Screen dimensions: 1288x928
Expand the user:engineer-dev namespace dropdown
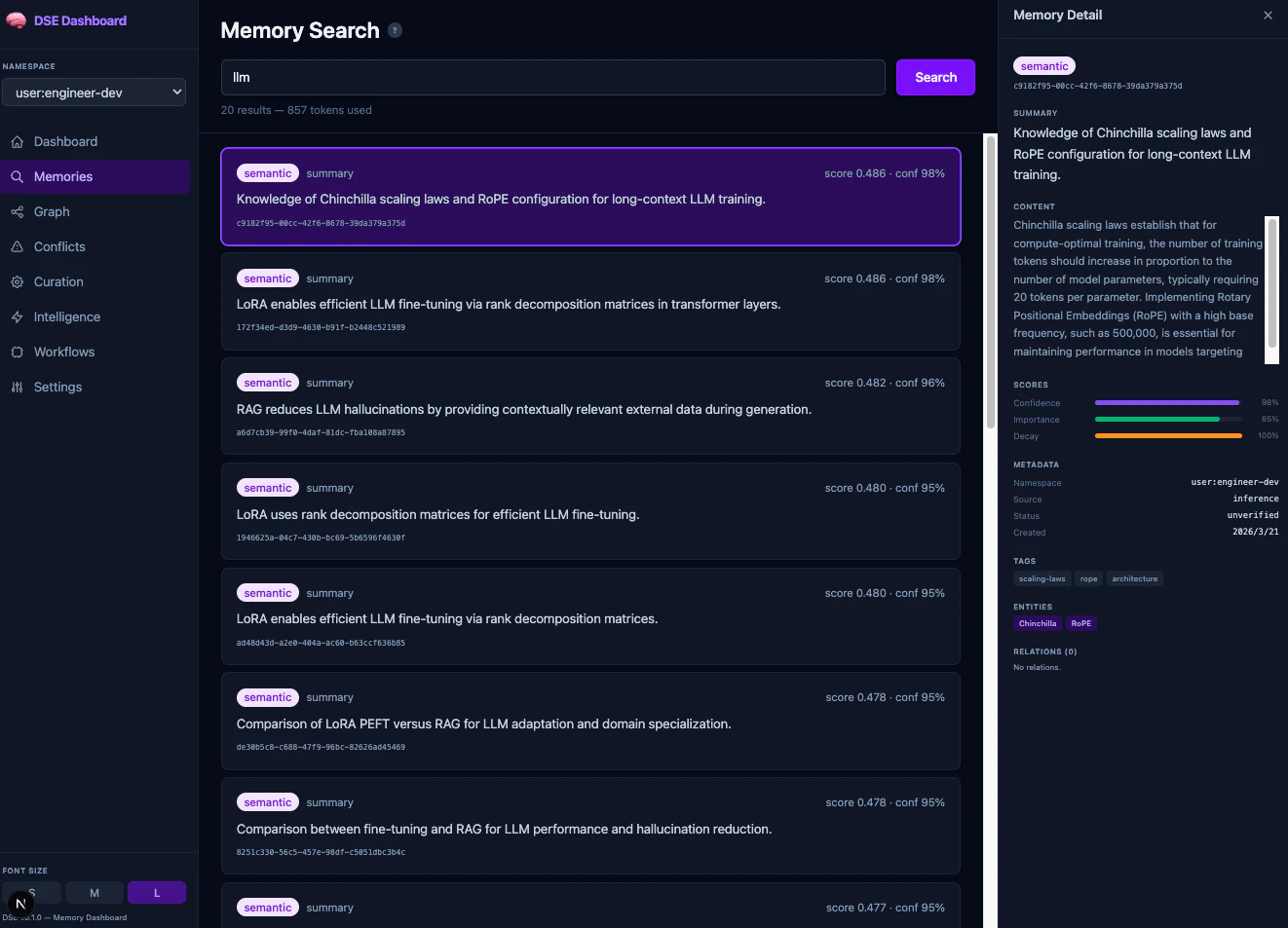point(95,93)
